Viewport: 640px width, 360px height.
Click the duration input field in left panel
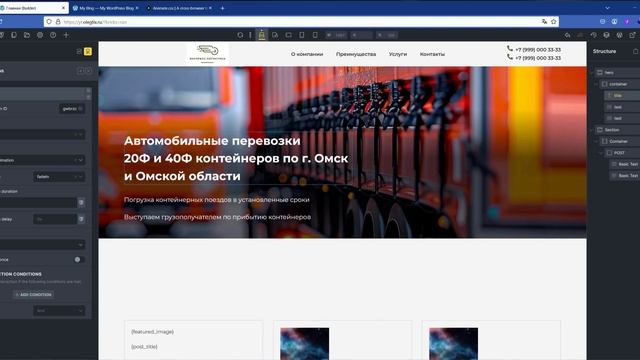(38, 202)
